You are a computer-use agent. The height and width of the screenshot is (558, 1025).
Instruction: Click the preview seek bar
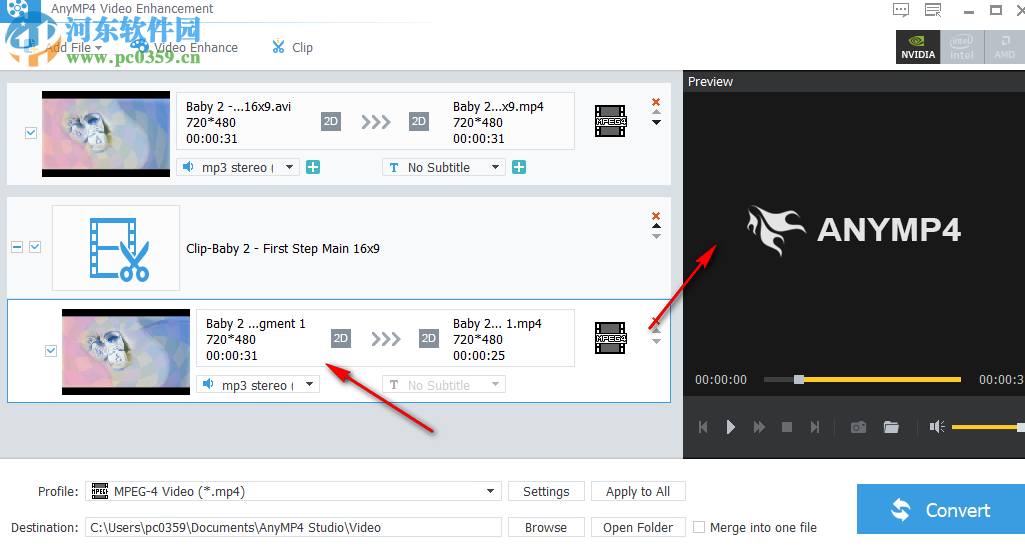[x=862, y=380]
